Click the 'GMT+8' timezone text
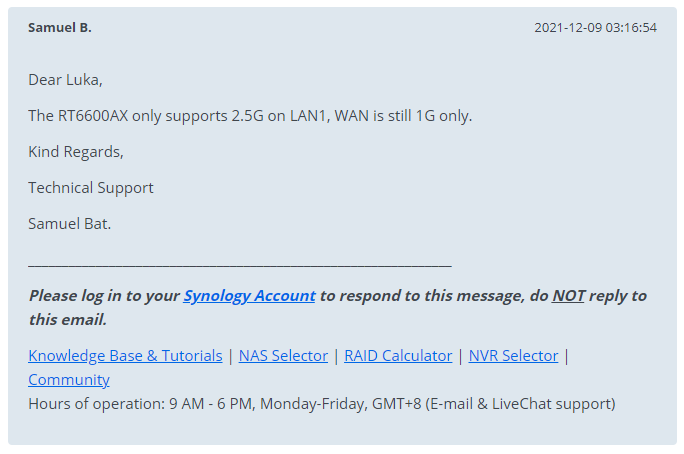The height and width of the screenshot is (454, 684). (397, 404)
